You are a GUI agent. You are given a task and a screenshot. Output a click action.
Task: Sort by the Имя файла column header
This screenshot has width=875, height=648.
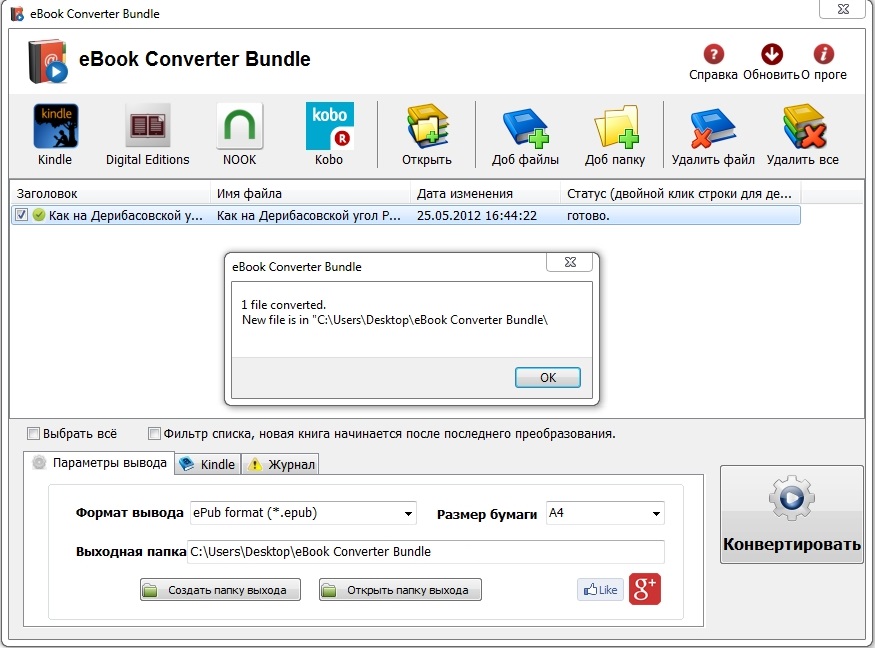(x=310, y=194)
